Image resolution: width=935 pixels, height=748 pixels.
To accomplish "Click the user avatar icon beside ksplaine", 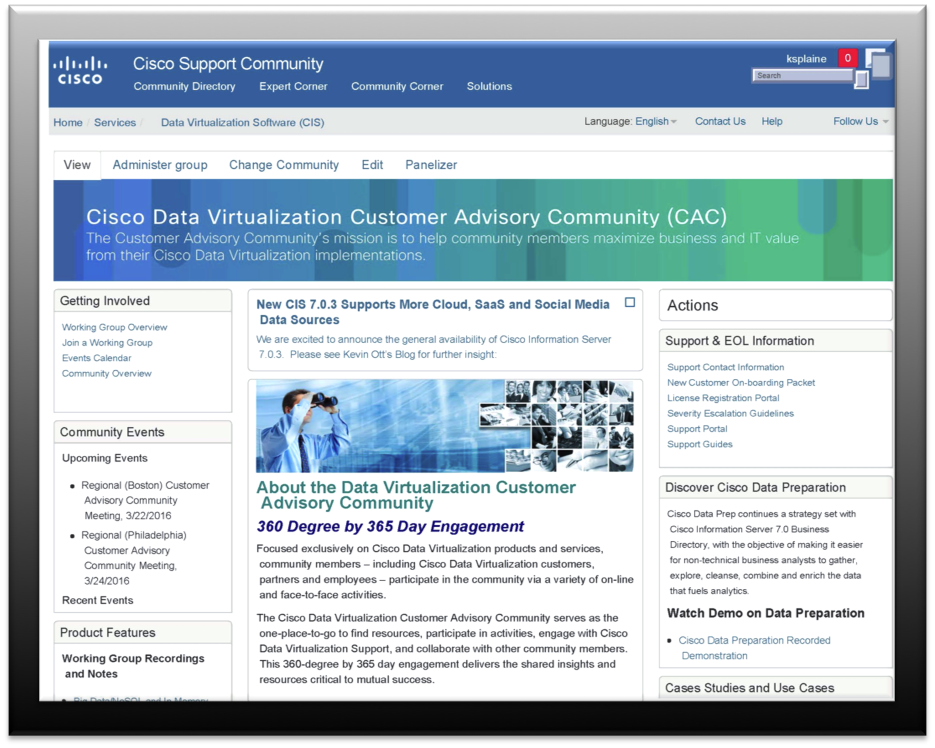I will click(x=879, y=64).
